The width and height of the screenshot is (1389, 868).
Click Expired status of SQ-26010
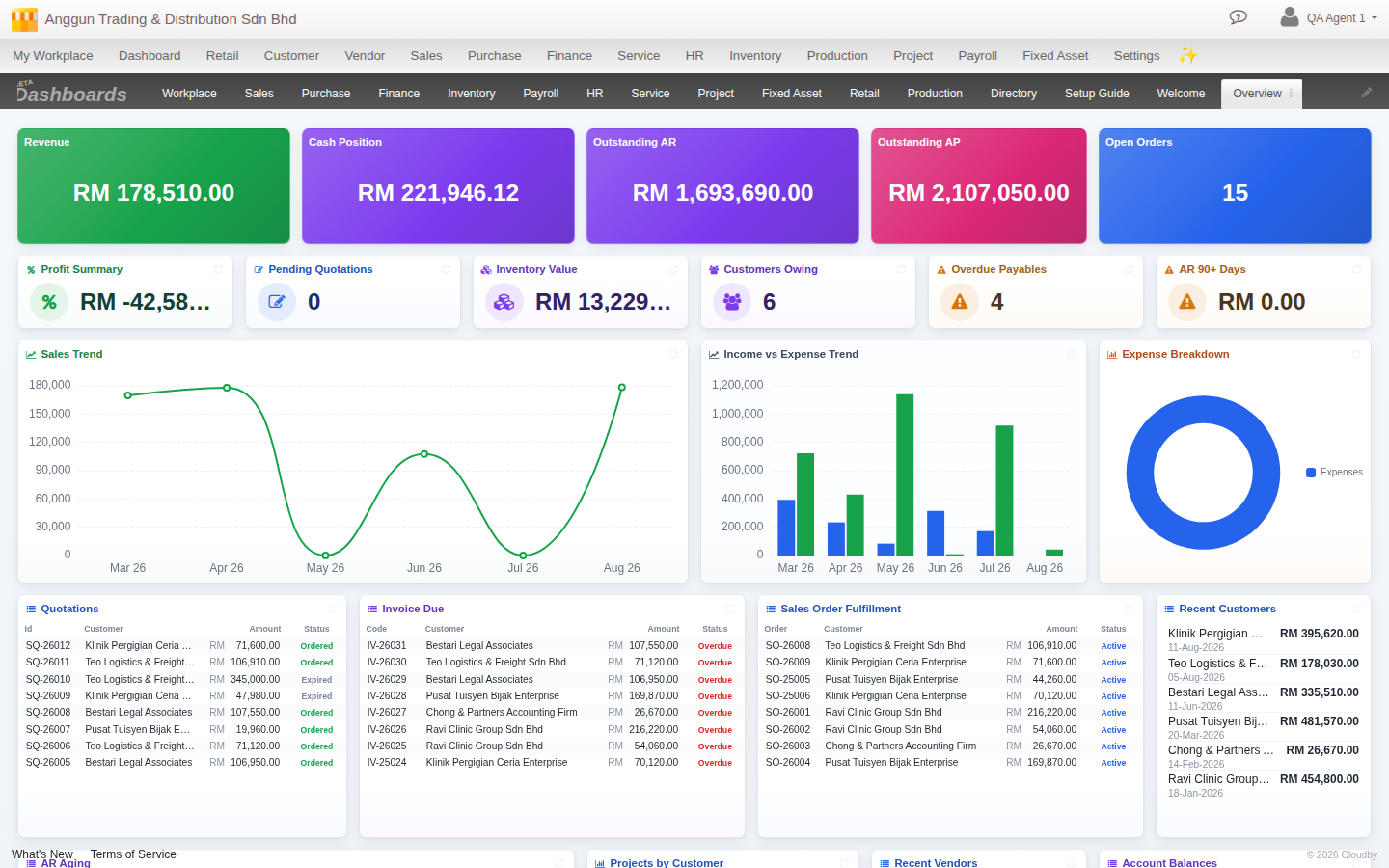[x=316, y=680]
